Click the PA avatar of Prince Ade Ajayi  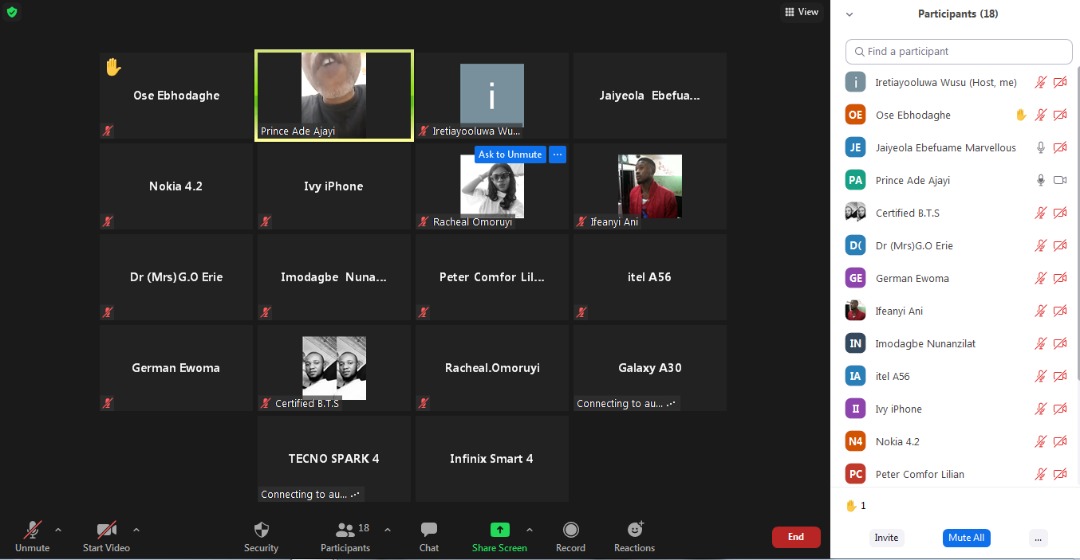(x=855, y=180)
